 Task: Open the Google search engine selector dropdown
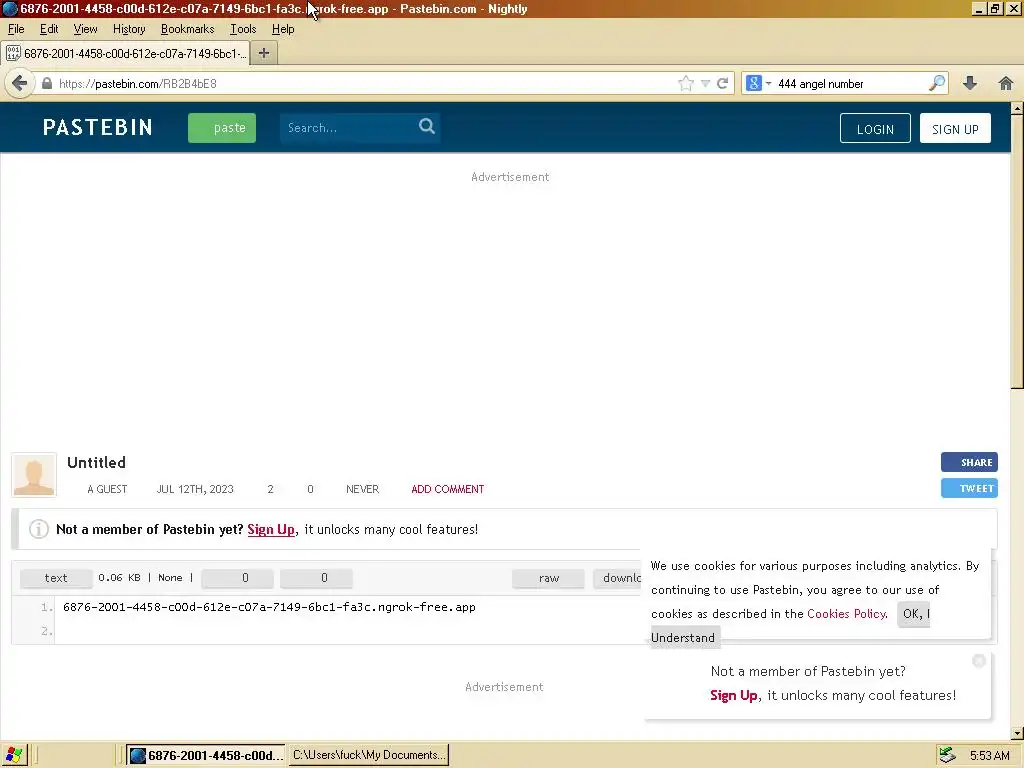pos(759,84)
